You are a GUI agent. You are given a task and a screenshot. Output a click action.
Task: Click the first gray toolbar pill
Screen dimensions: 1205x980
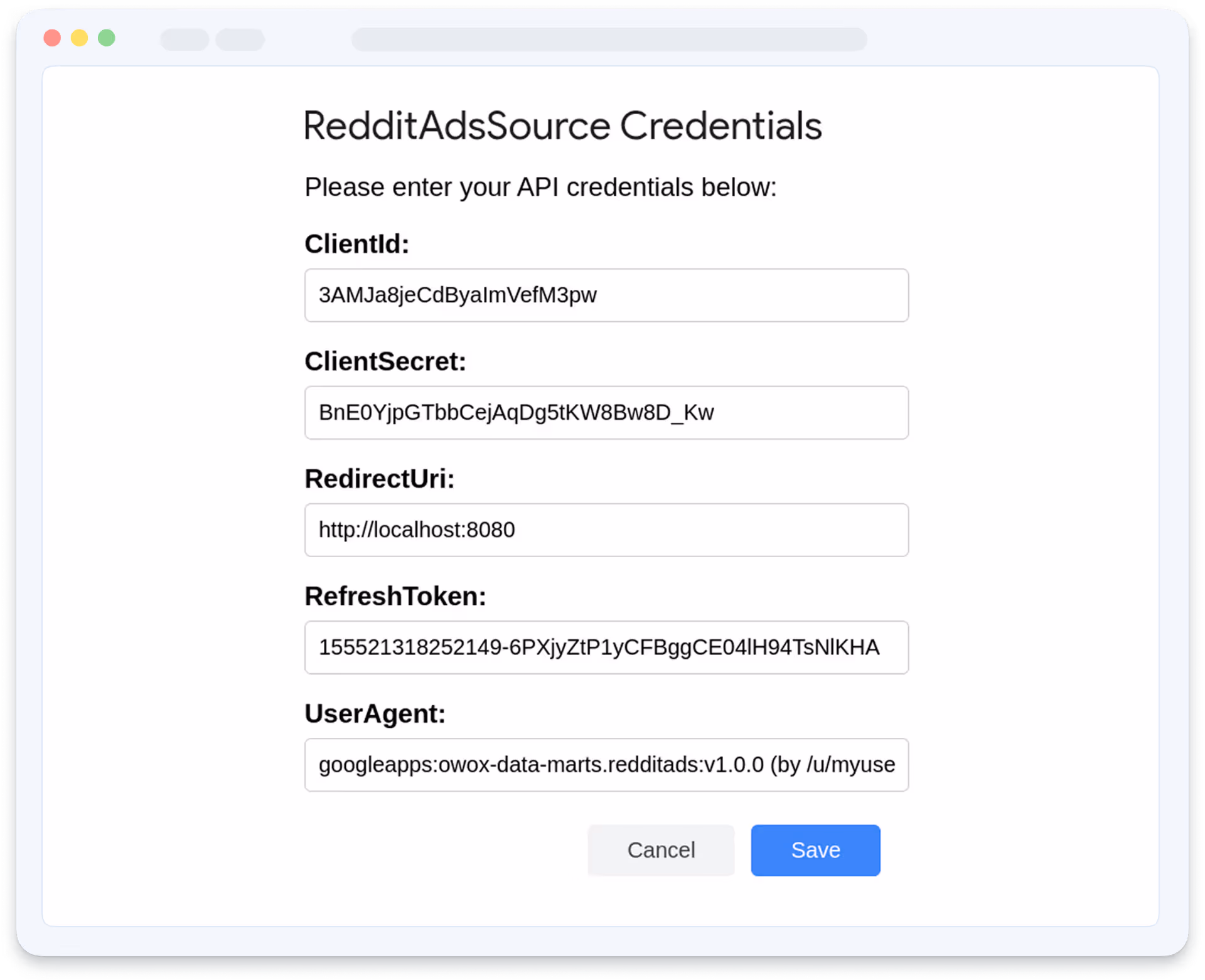(185, 40)
